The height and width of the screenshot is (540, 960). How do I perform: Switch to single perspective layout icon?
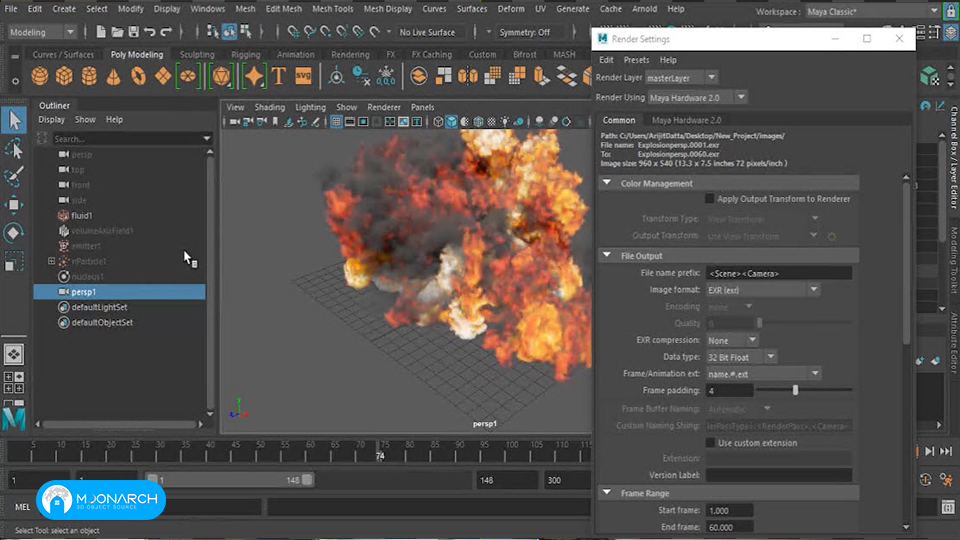coord(13,354)
